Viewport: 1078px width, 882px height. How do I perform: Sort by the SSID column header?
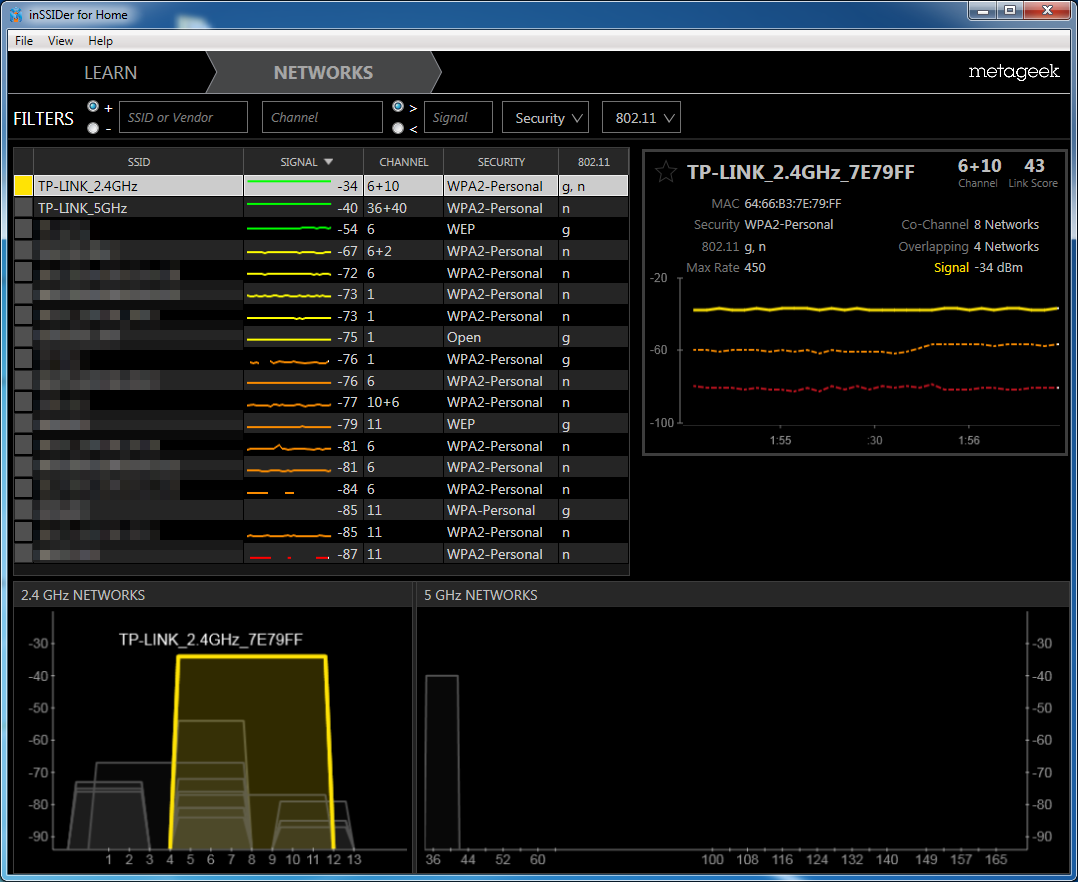pos(138,162)
